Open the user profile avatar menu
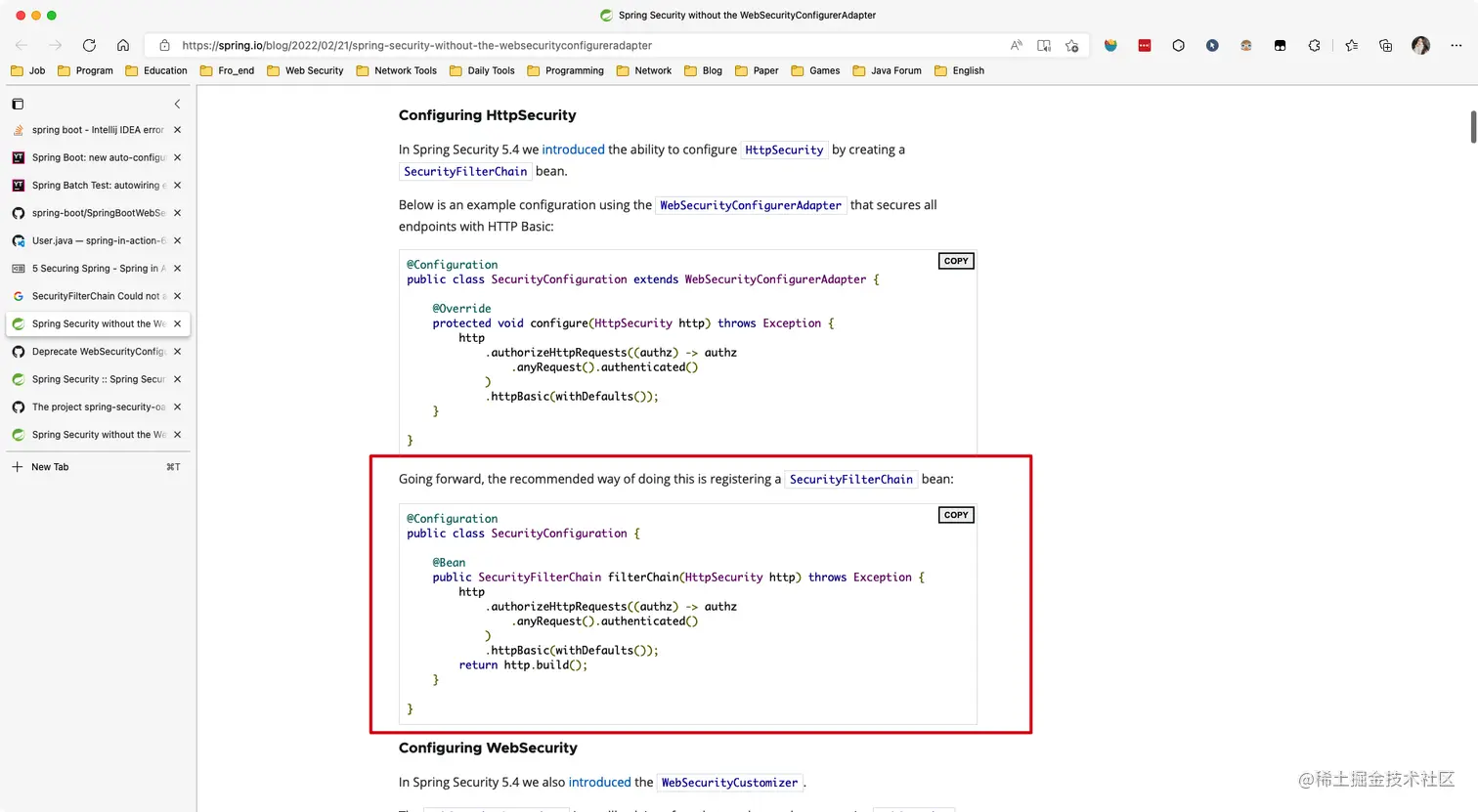This screenshot has height=812, width=1478. tap(1420, 45)
